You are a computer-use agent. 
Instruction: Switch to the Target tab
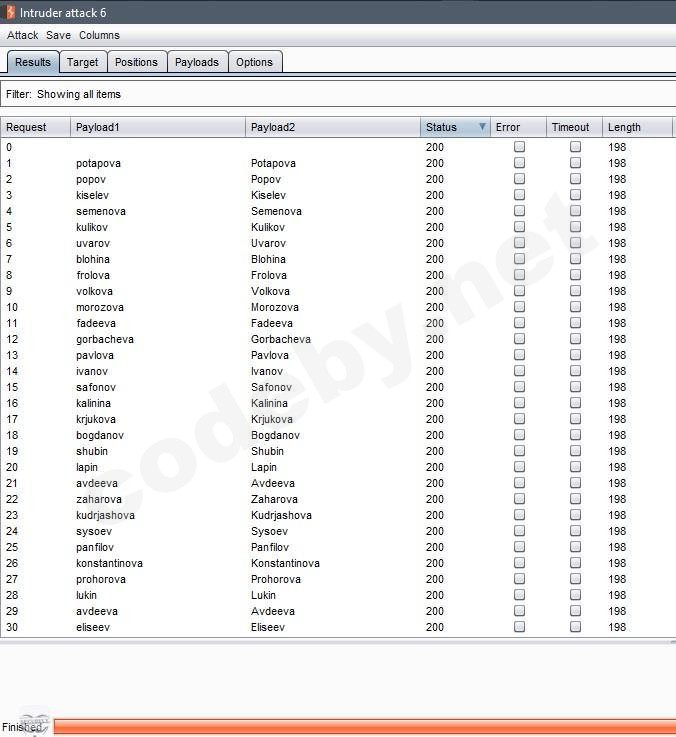83,62
